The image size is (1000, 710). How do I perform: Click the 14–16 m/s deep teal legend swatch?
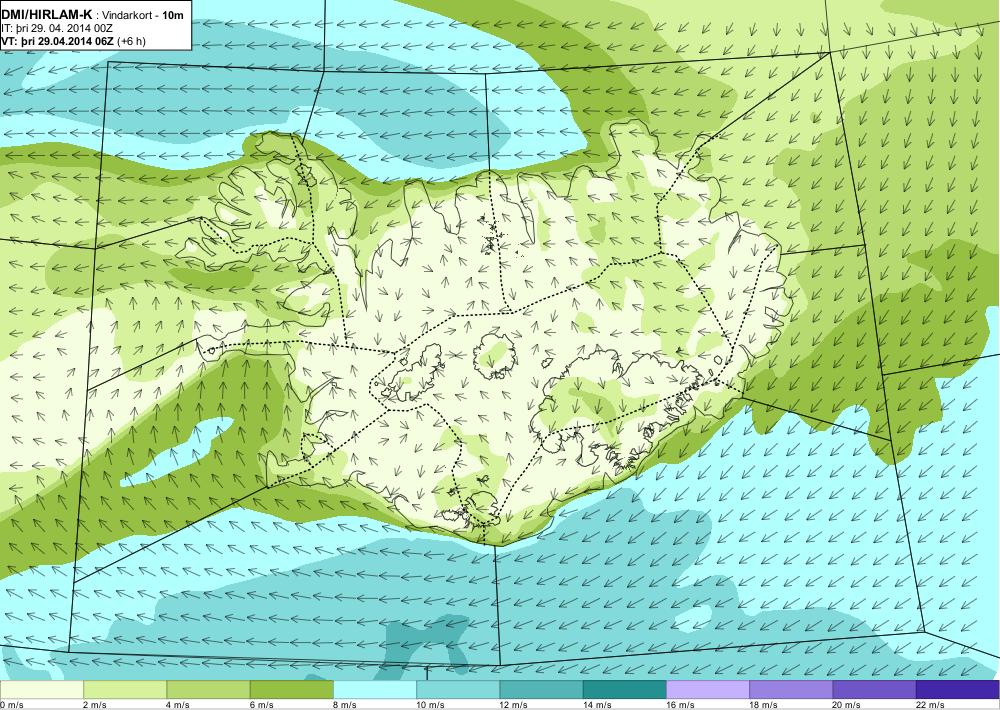[x=624, y=690]
